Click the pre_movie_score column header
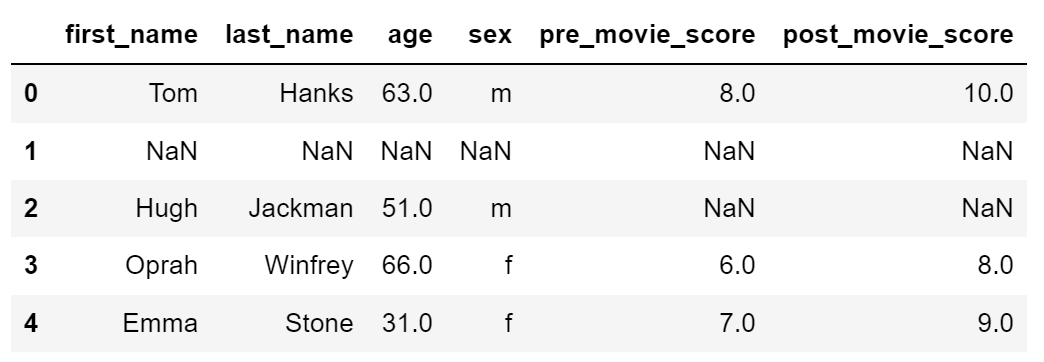1044x362 pixels. pyautogui.click(x=647, y=35)
